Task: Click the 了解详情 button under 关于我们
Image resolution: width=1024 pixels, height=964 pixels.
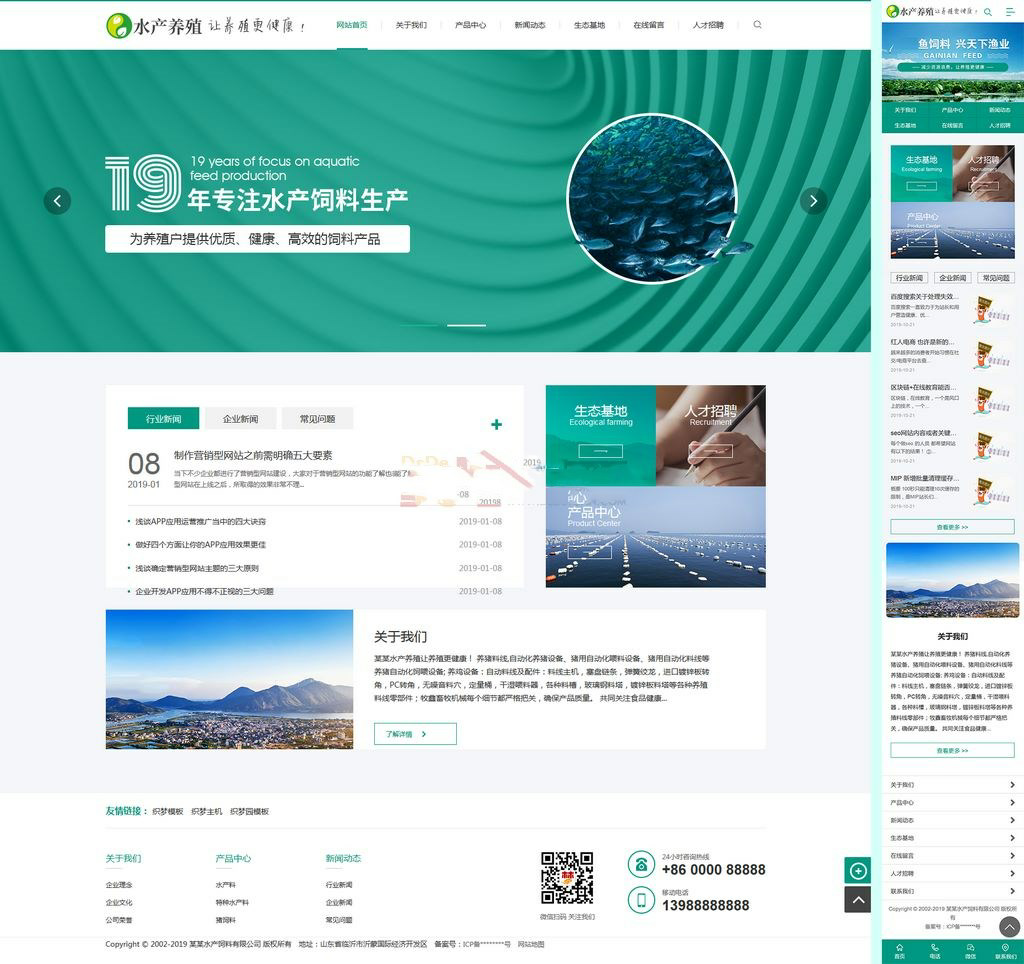Action: [415, 734]
